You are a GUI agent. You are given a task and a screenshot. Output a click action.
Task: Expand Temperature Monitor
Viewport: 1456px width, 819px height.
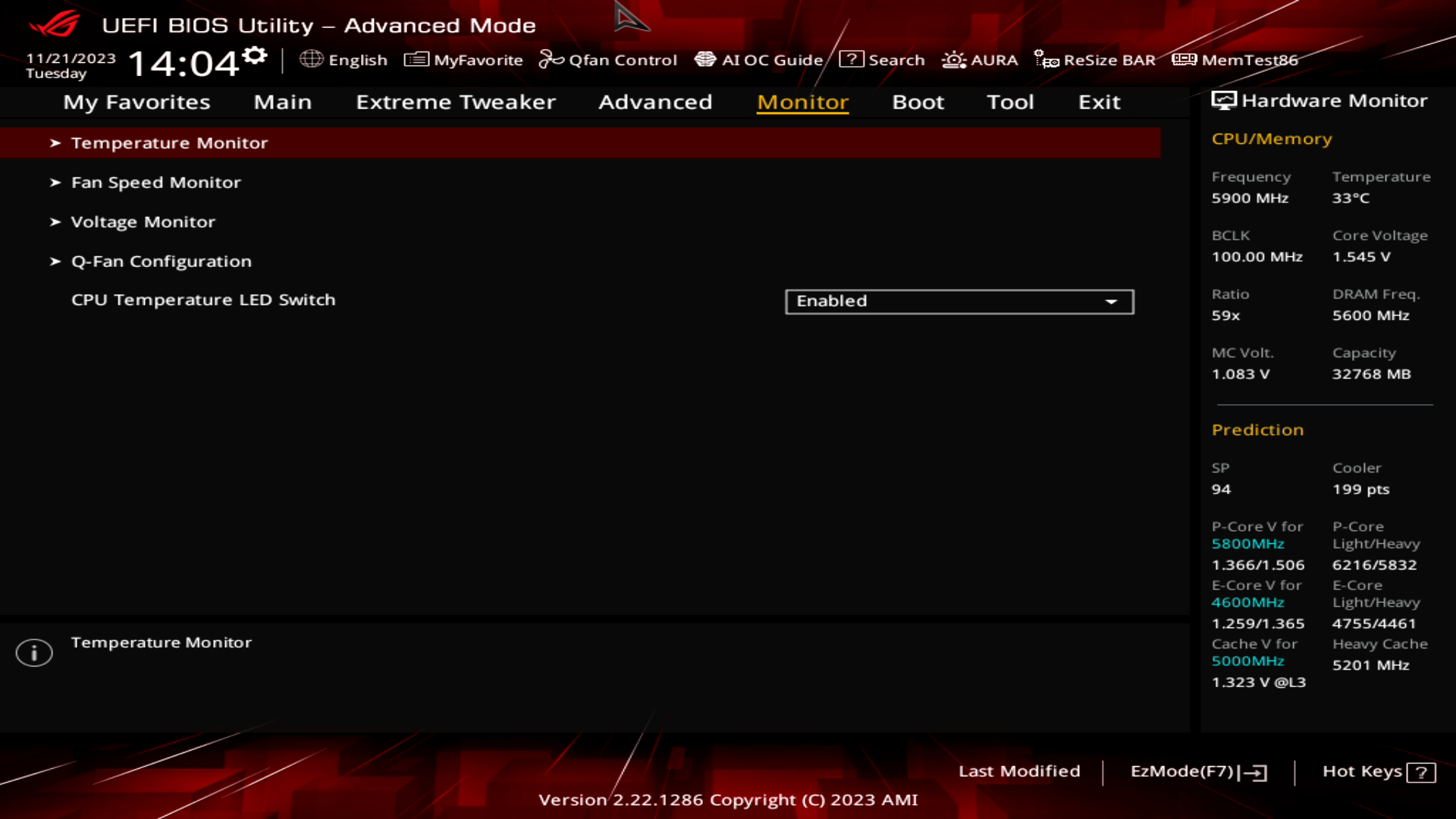click(168, 143)
